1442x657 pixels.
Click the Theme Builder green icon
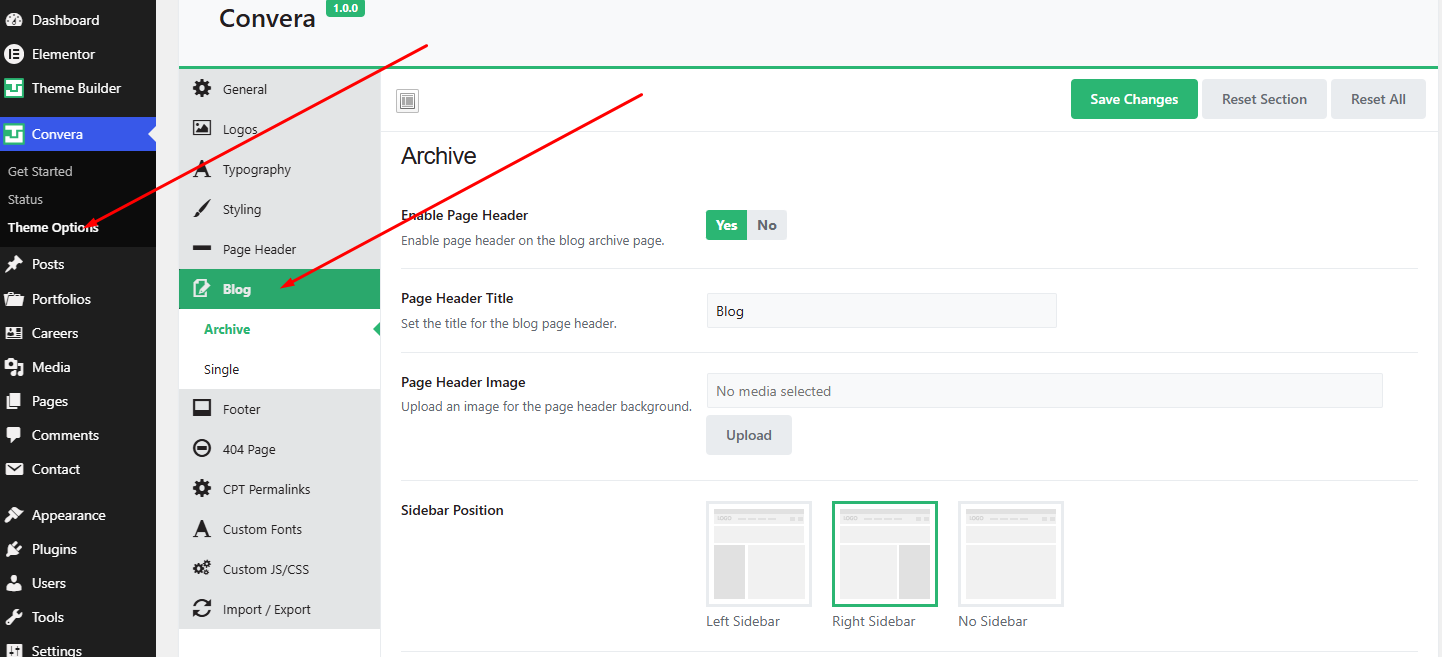tap(14, 88)
